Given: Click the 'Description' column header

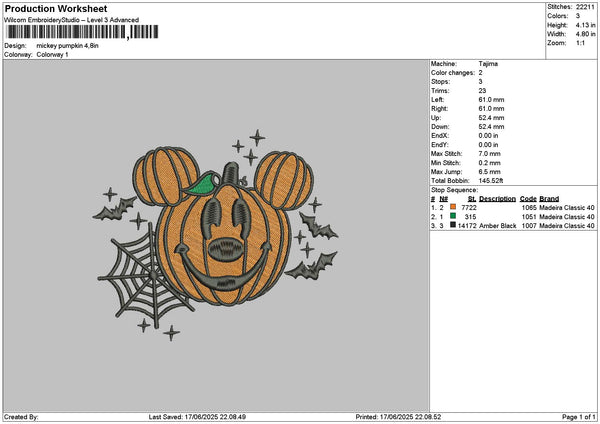Looking at the screenshot, I should 497,199.
